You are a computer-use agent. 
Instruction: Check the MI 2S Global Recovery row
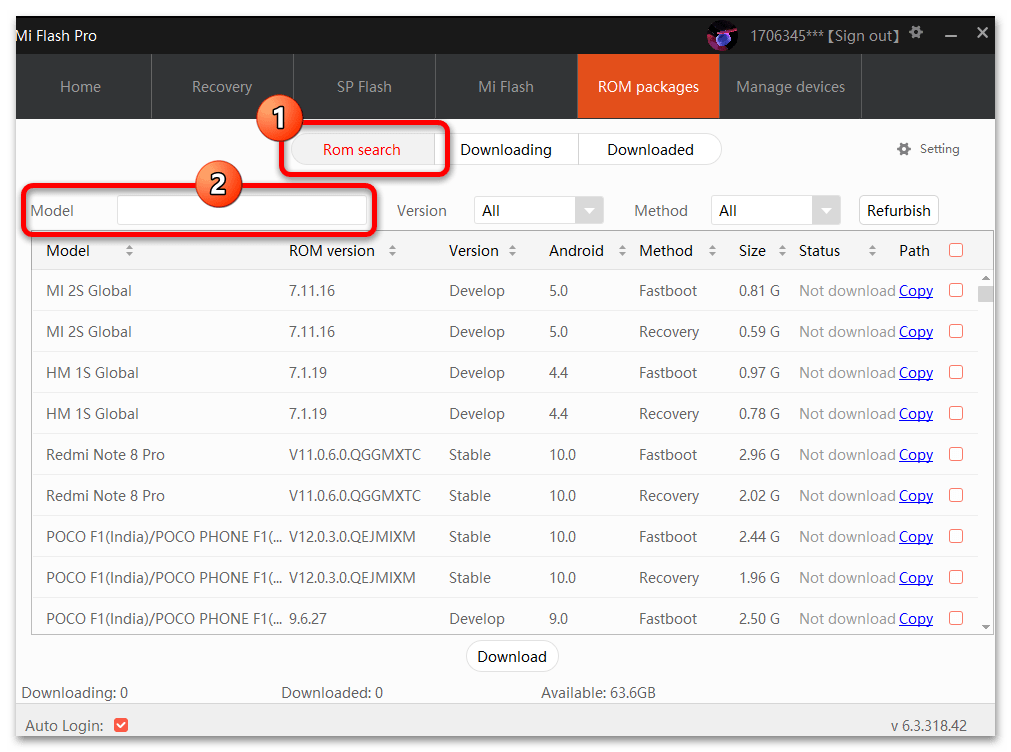pos(956,331)
